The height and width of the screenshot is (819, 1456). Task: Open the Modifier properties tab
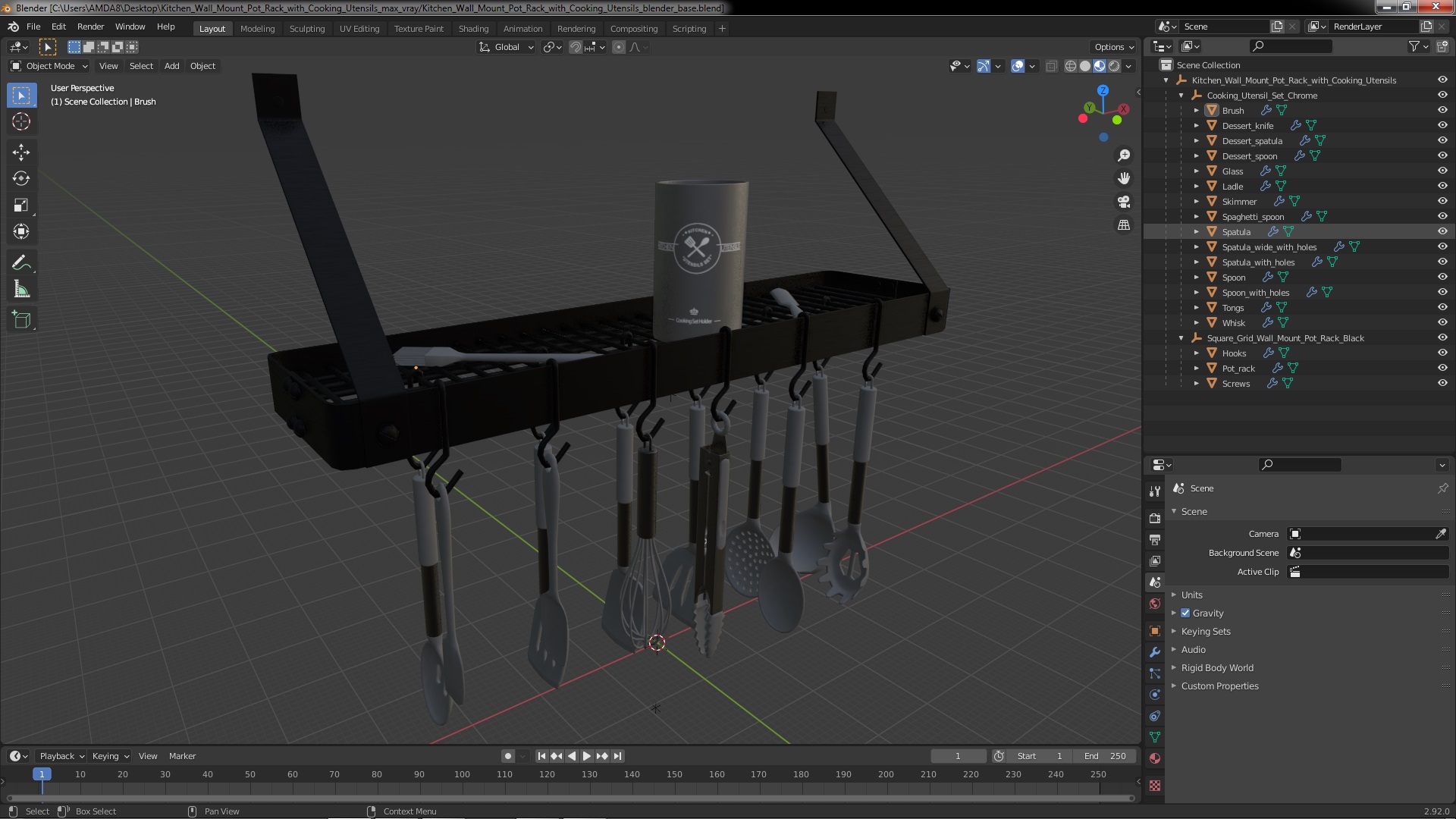click(x=1155, y=652)
